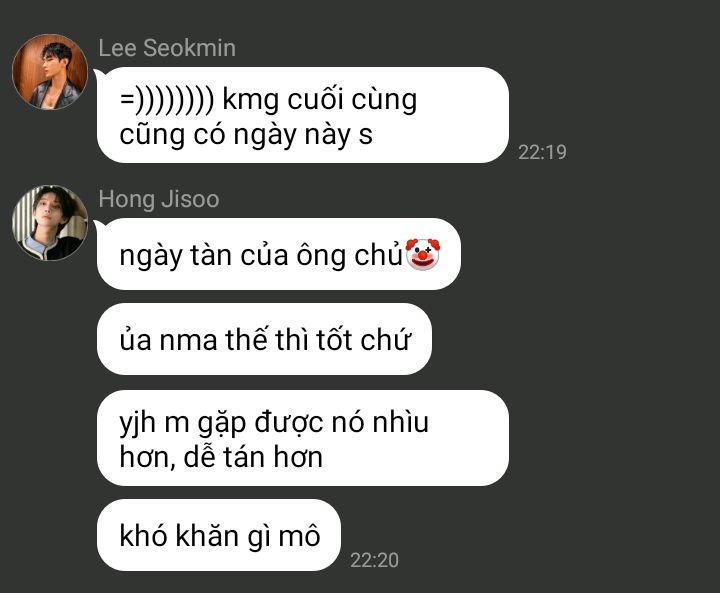Open Lee Seokmin's profile picture

tap(50, 72)
